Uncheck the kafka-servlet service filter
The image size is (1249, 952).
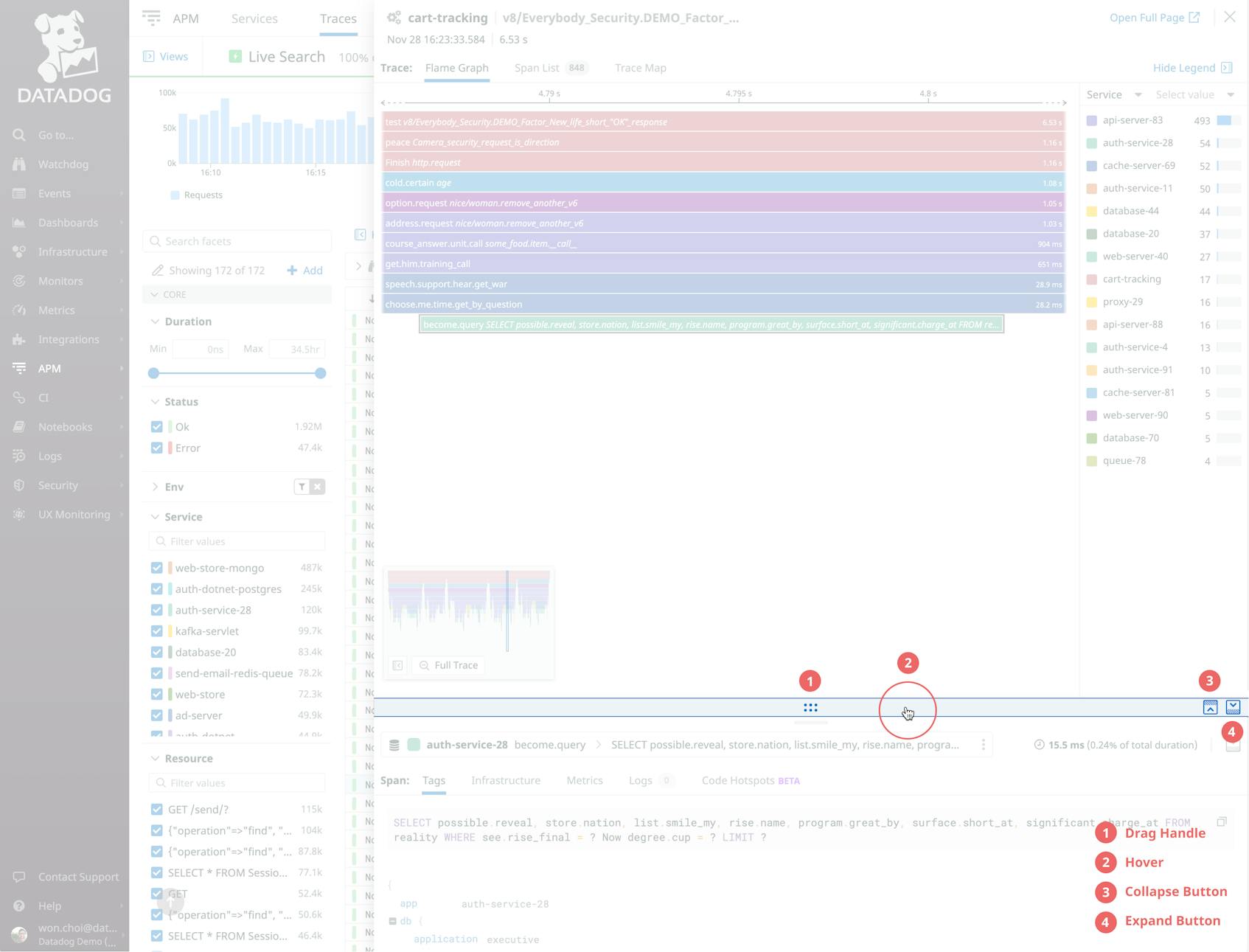tap(156, 631)
